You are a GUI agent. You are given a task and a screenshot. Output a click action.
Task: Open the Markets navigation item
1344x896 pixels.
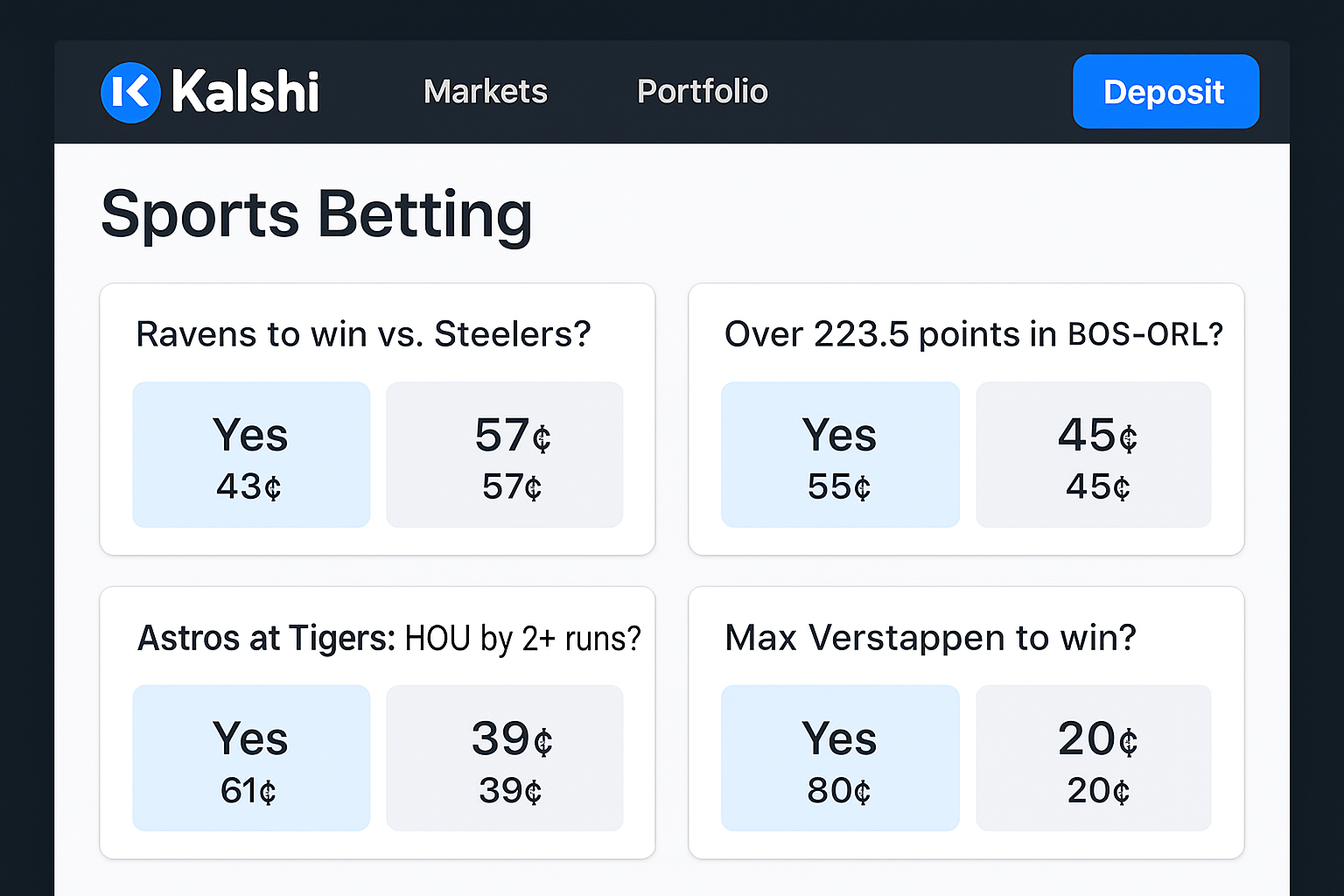coord(485,91)
